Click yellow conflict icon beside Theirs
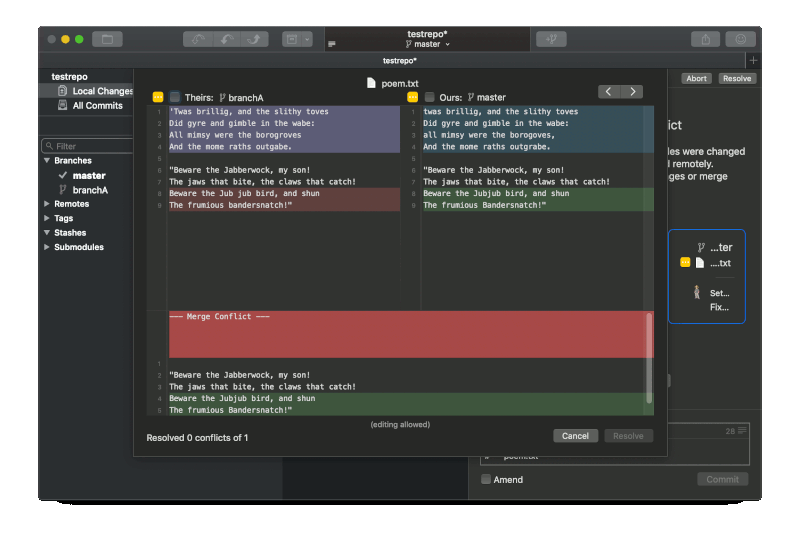 (158, 97)
